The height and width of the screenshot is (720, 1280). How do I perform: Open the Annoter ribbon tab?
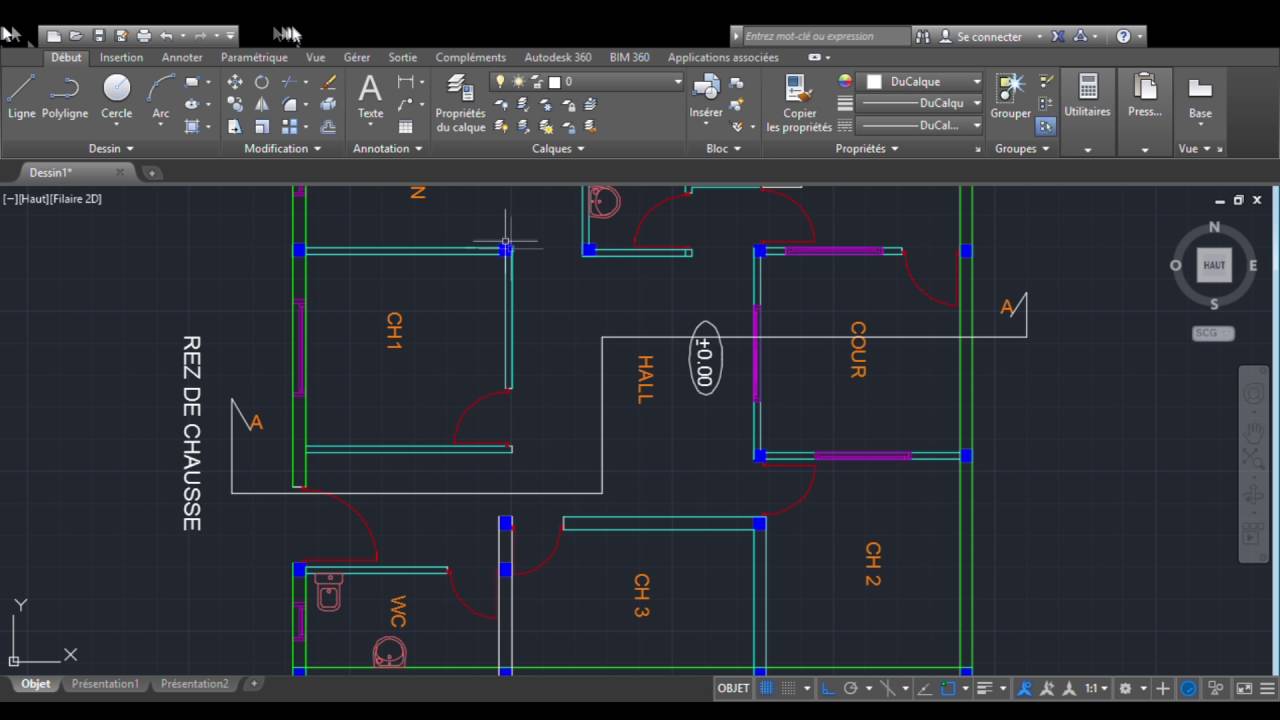(182, 58)
